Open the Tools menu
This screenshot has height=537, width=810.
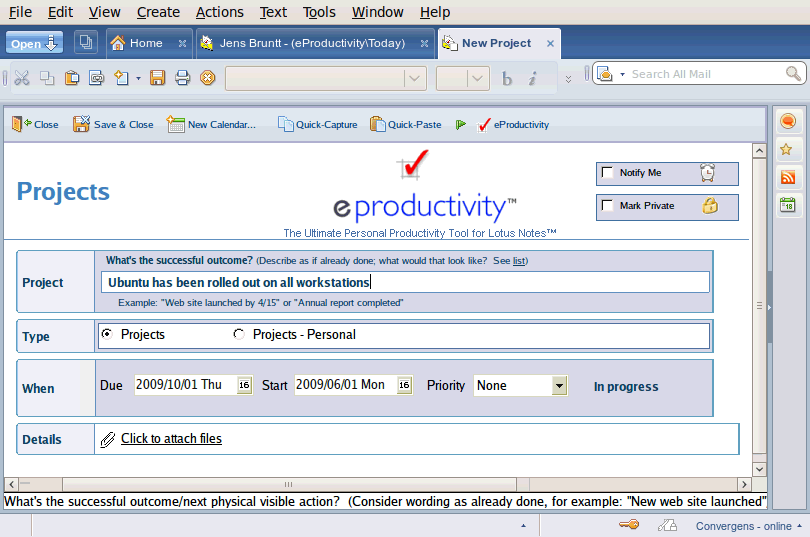pos(319,12)
